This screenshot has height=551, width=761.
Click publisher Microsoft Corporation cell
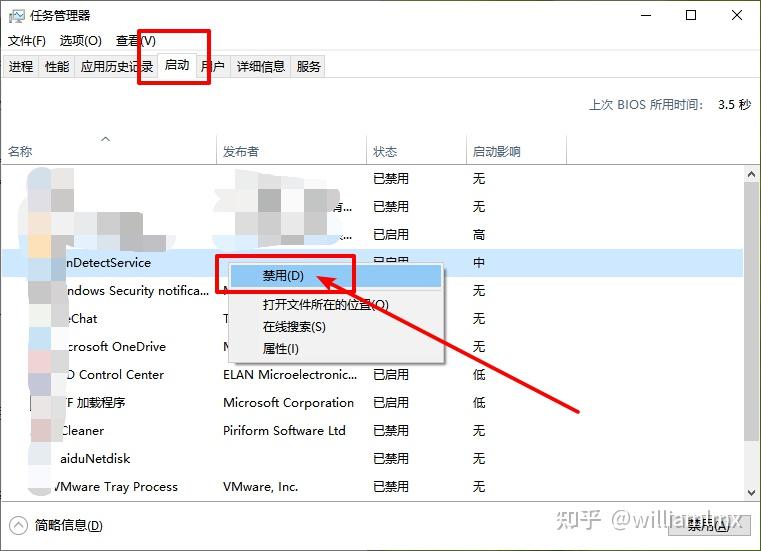pos(288,403)
